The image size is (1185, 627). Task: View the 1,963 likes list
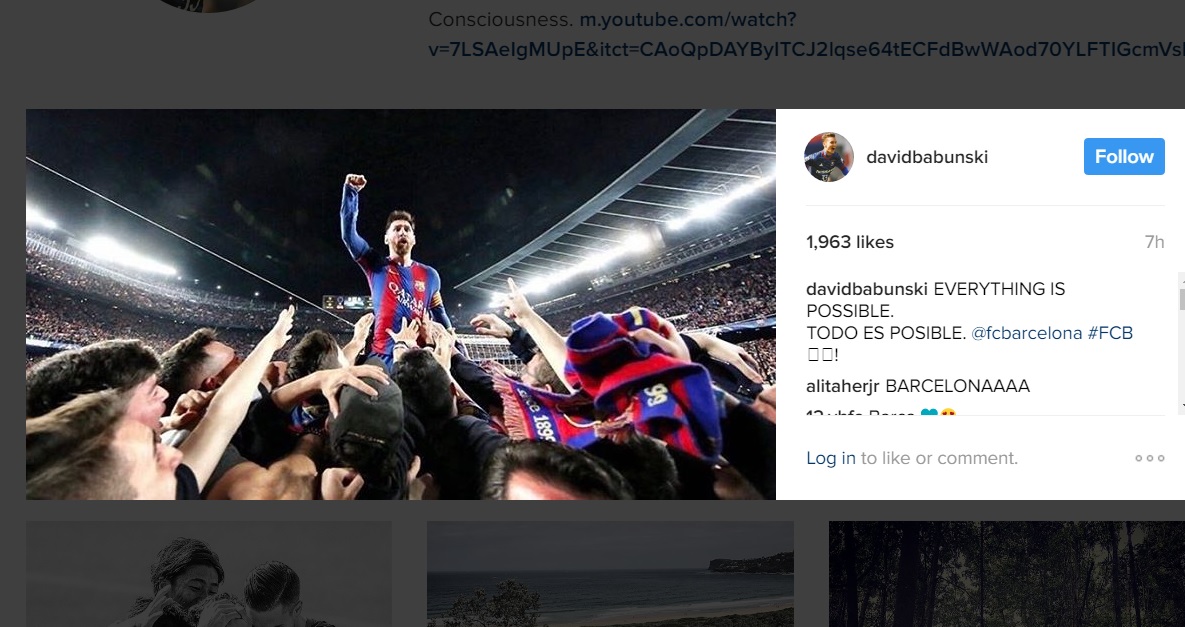click(850, 242)
